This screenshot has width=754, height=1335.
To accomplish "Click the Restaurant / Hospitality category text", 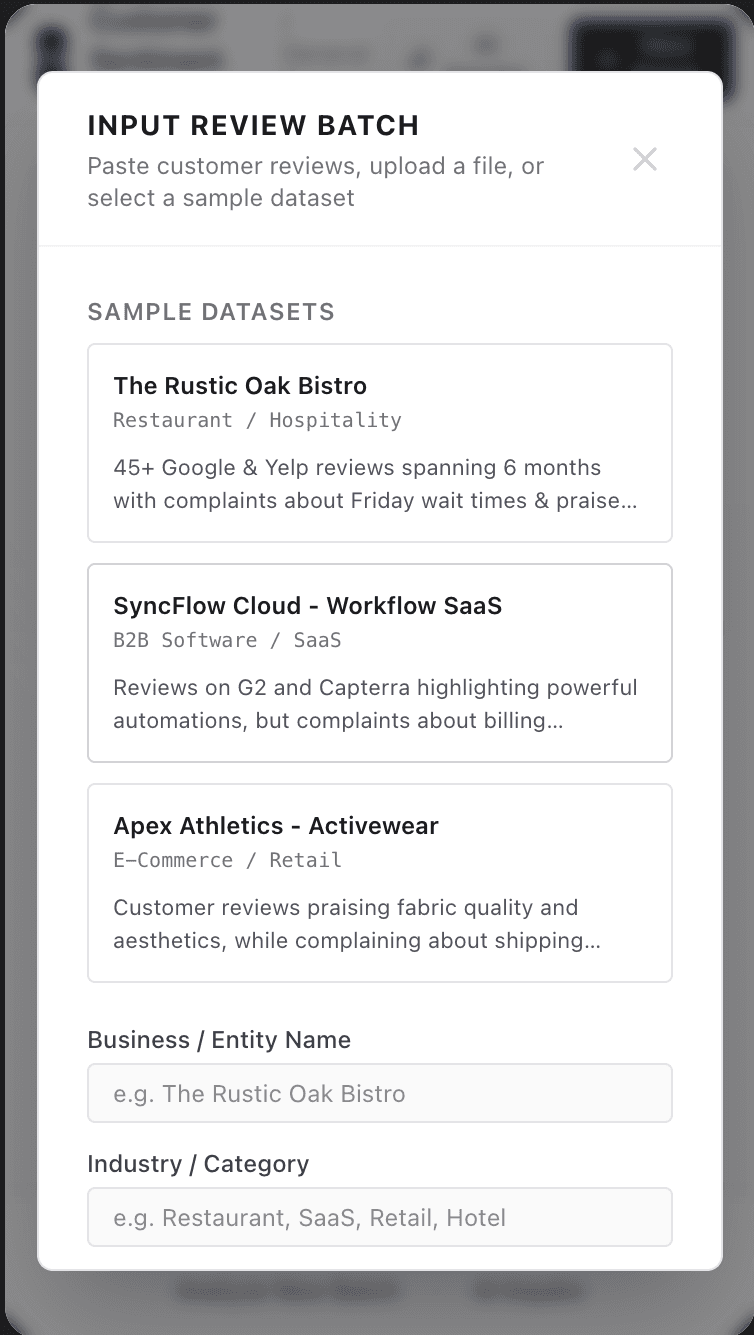I will (x=257, y=420).
